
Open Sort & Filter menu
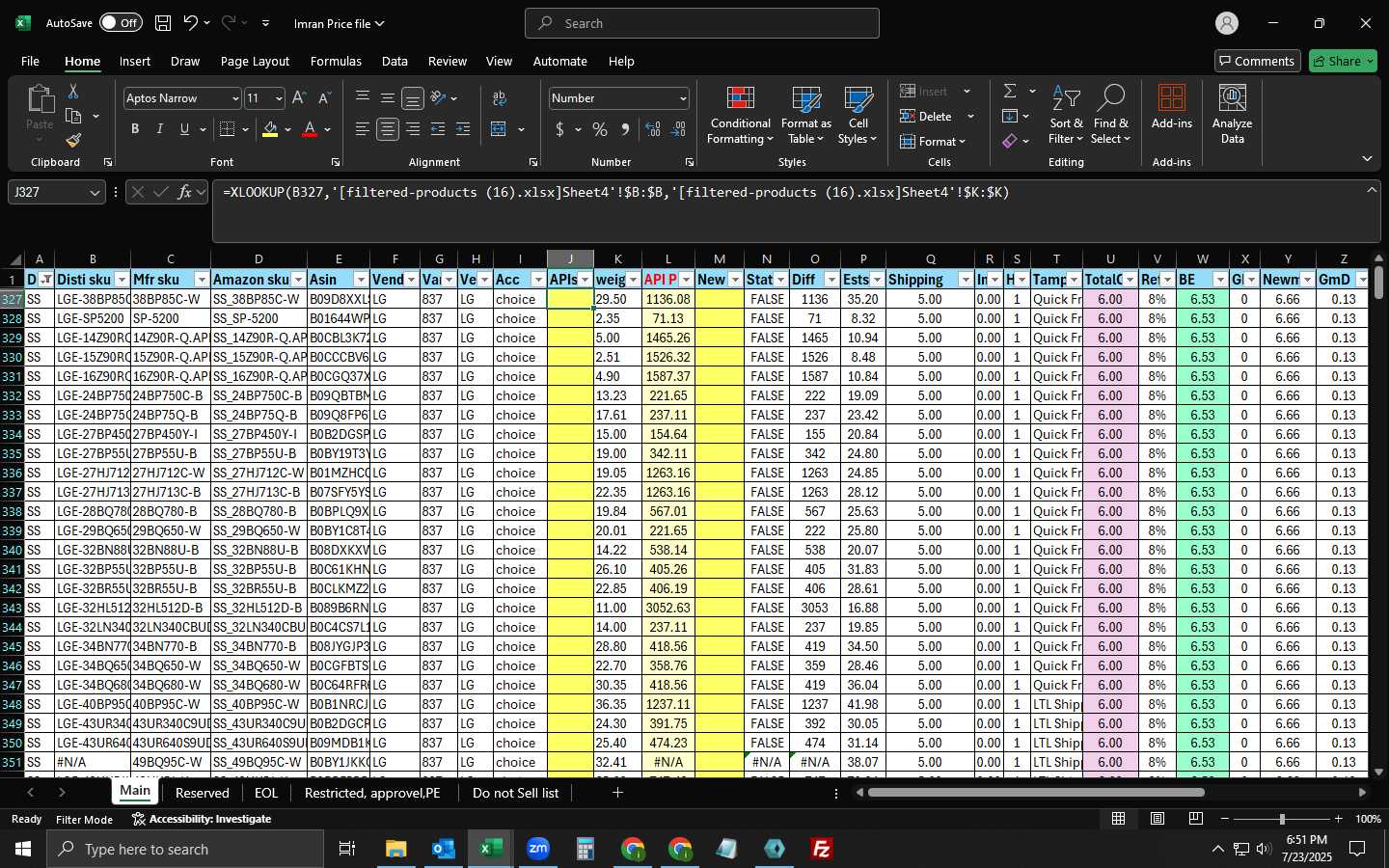click(x=1066, y=116)
